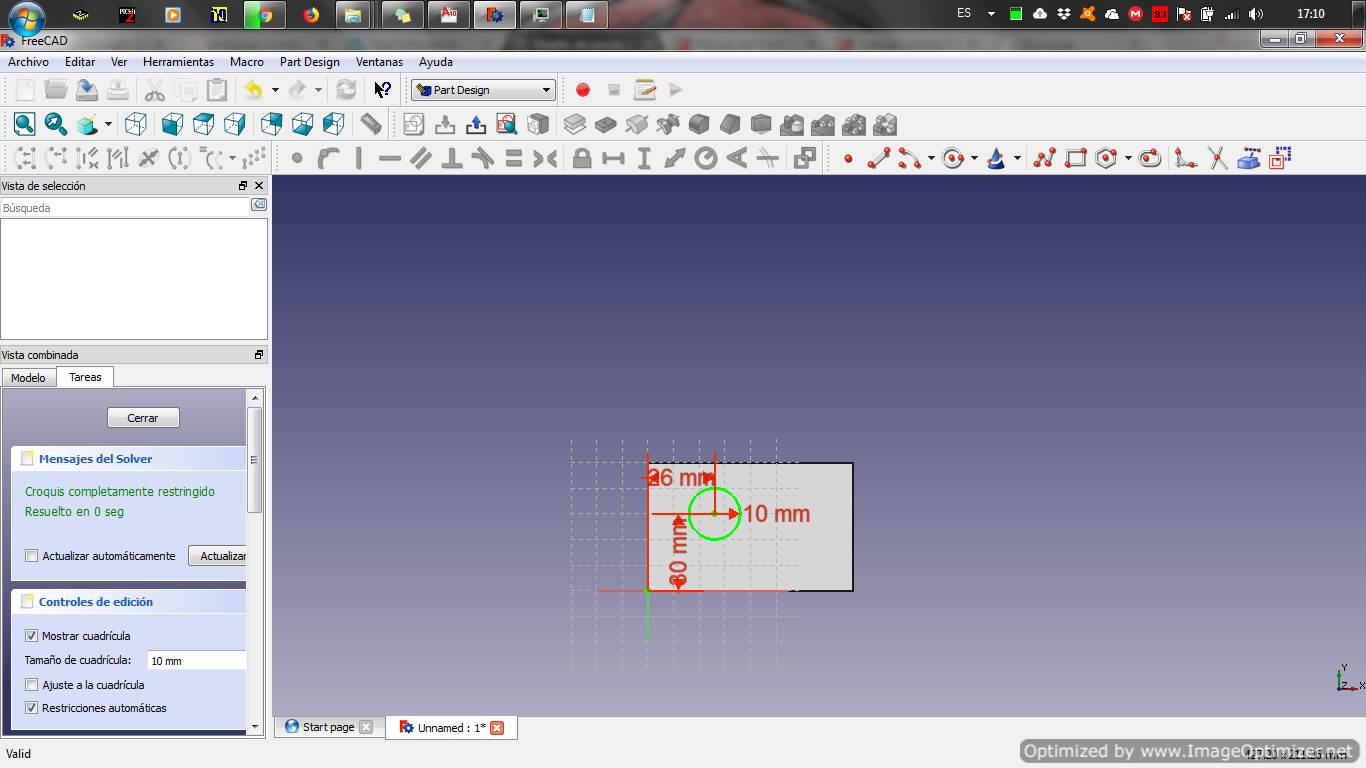This screenshot has height=768, width=1366.
Task: Toggle Actualizar automáticamente checkbox
Action: (x=31, y=556)
